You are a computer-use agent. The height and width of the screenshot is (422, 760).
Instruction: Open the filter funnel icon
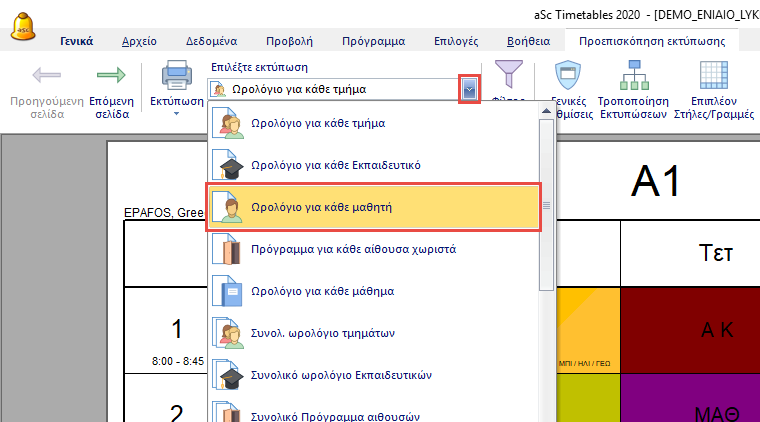click(509, 75)
